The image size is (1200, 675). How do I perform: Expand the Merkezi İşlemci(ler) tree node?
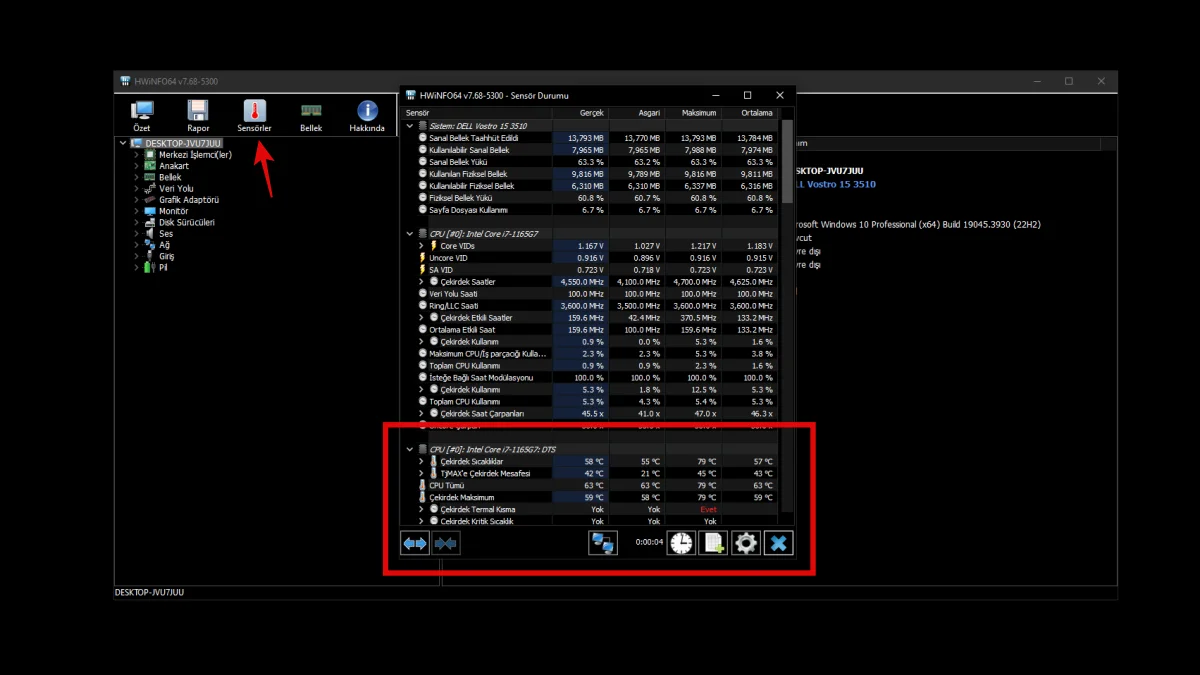(x=136, y=155)
